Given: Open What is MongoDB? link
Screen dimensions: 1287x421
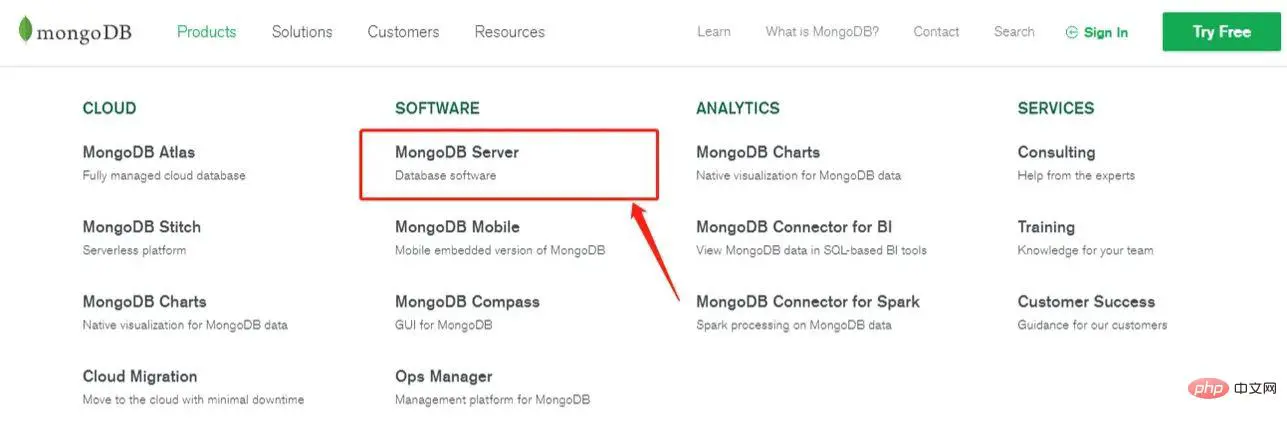Looking at the screenshot, I should point(822,32).
